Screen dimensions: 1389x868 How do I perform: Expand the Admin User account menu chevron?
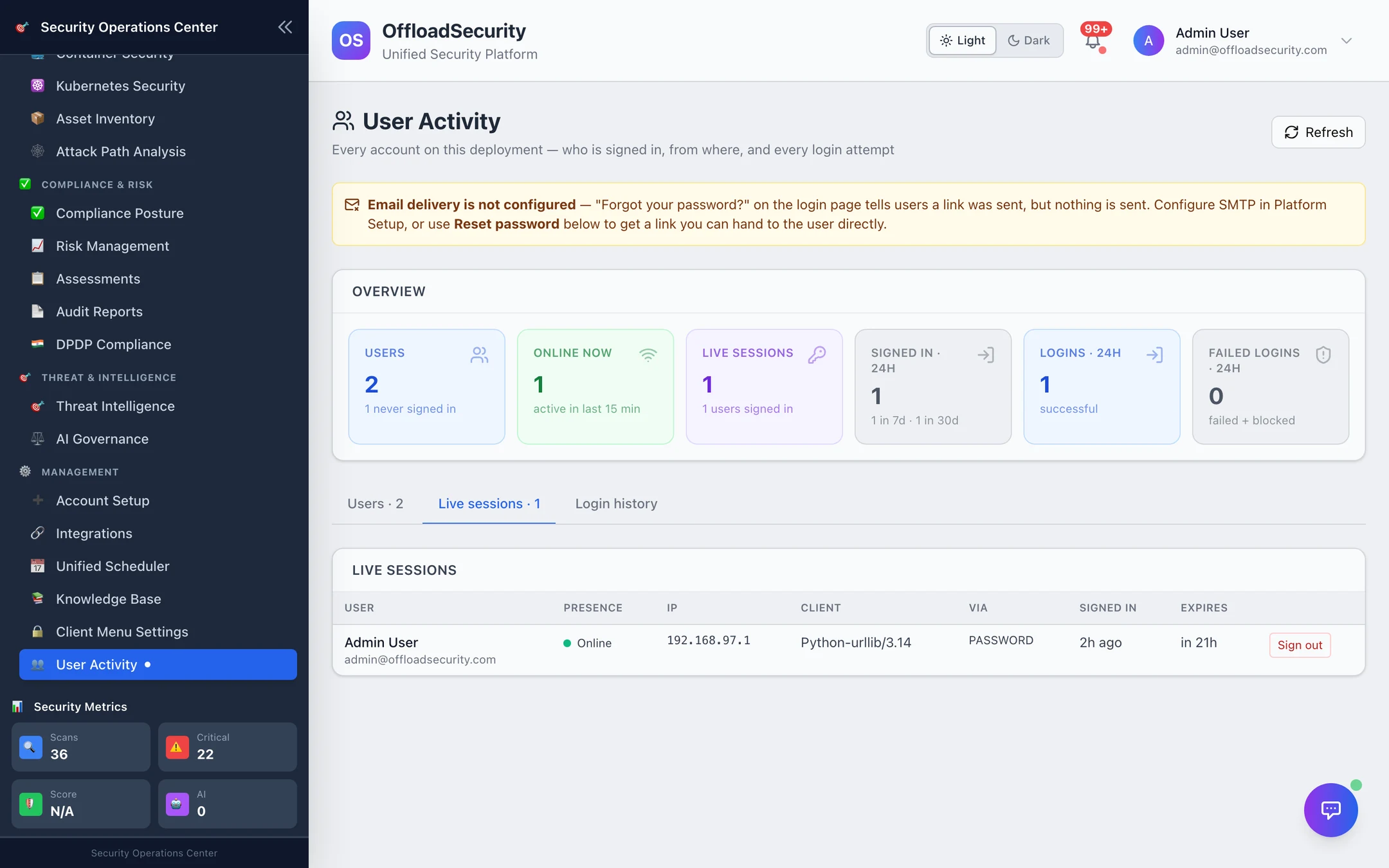(x=1347, y=41)
